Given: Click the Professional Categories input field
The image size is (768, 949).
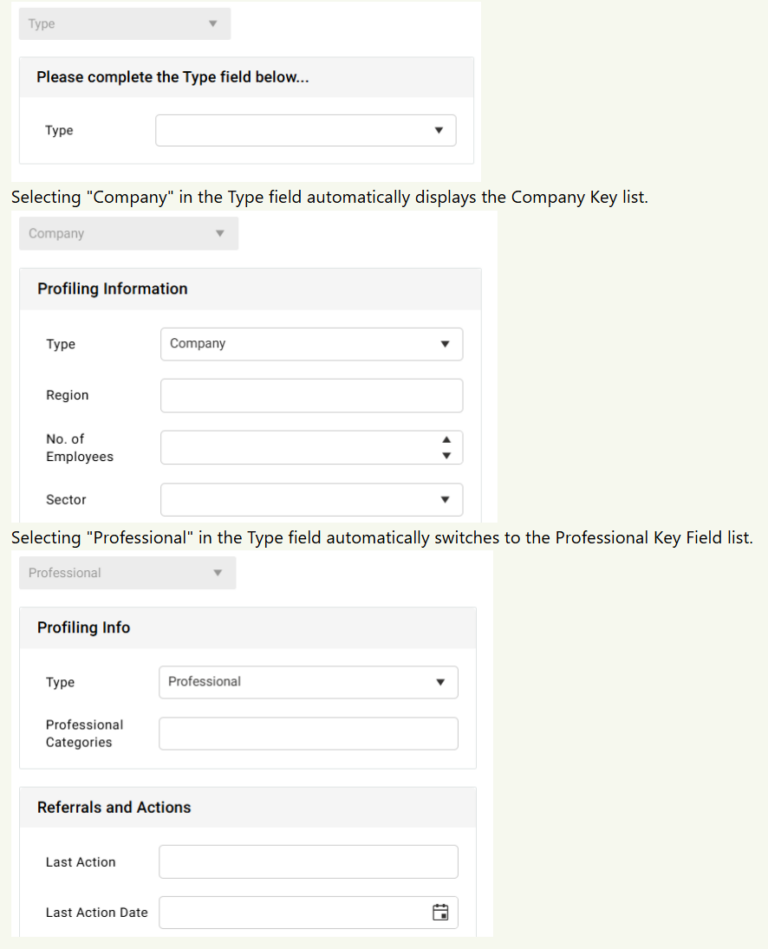Looking at the screenshot, I should pyautogui.click(x=308, y=733).
